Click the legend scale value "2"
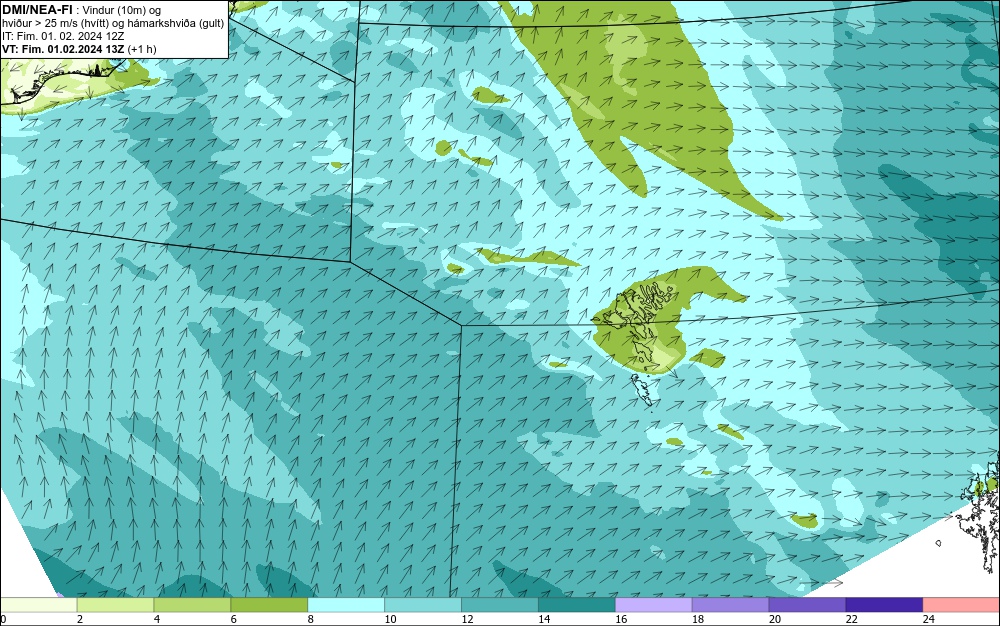Screen dimensions: 1000x626 (x=80, y=619)
